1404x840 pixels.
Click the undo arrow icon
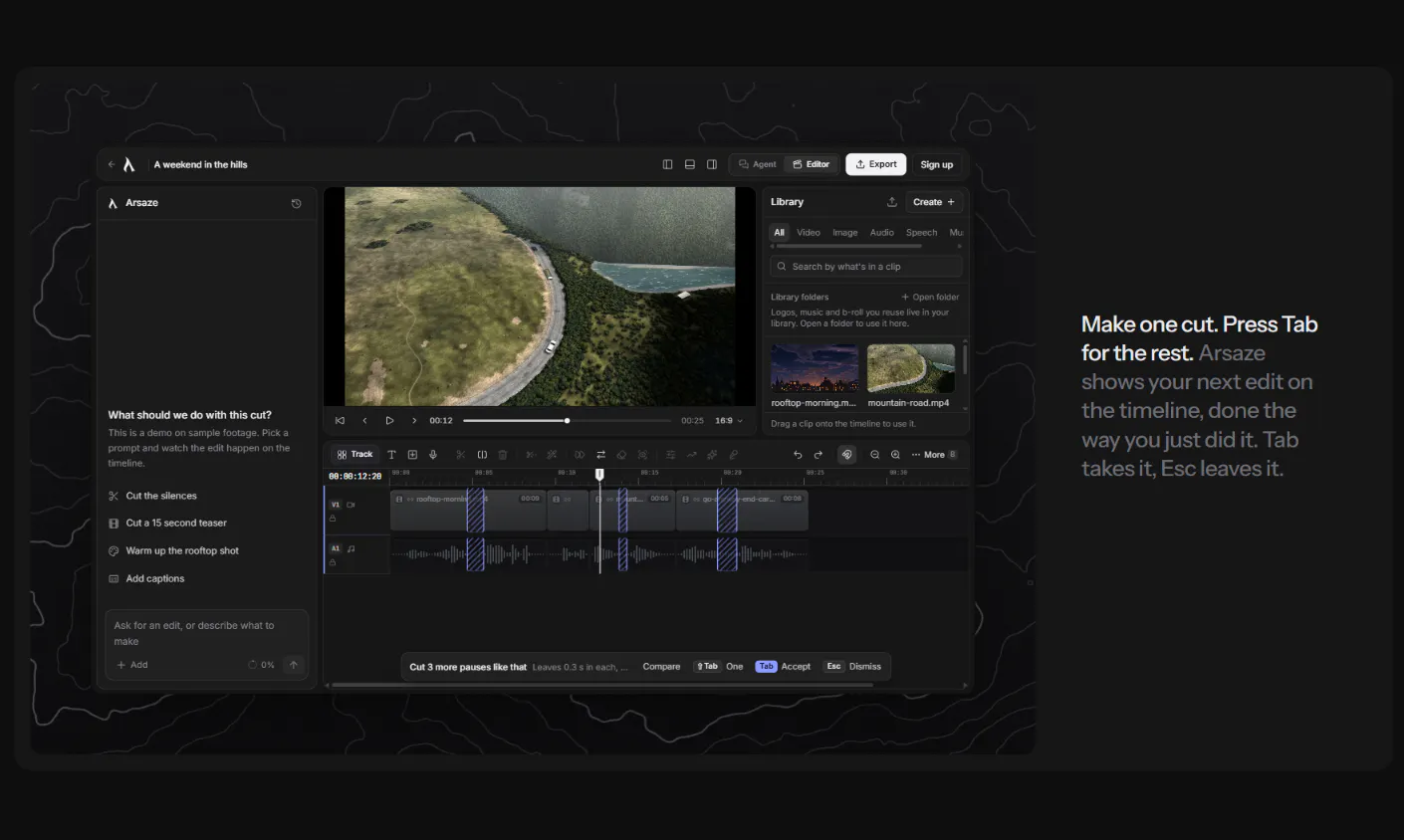[798, 455]
